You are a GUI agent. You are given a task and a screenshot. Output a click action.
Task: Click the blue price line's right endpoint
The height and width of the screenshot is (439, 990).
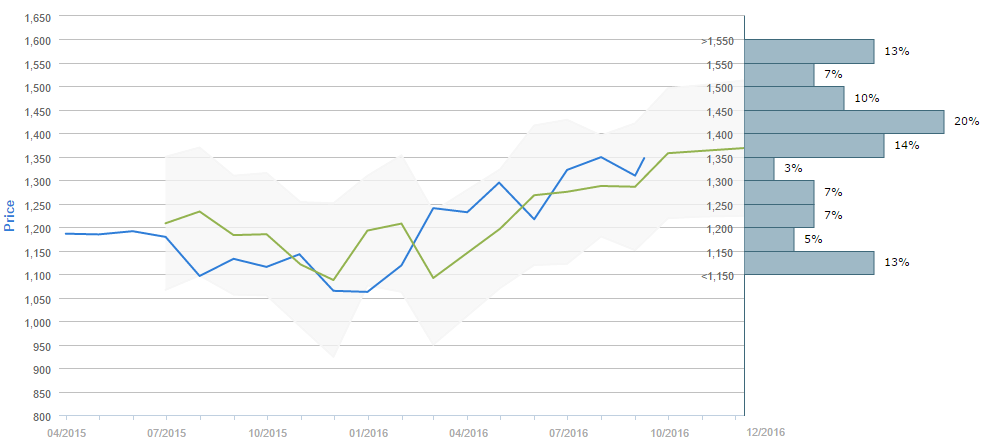pos(644,157)
